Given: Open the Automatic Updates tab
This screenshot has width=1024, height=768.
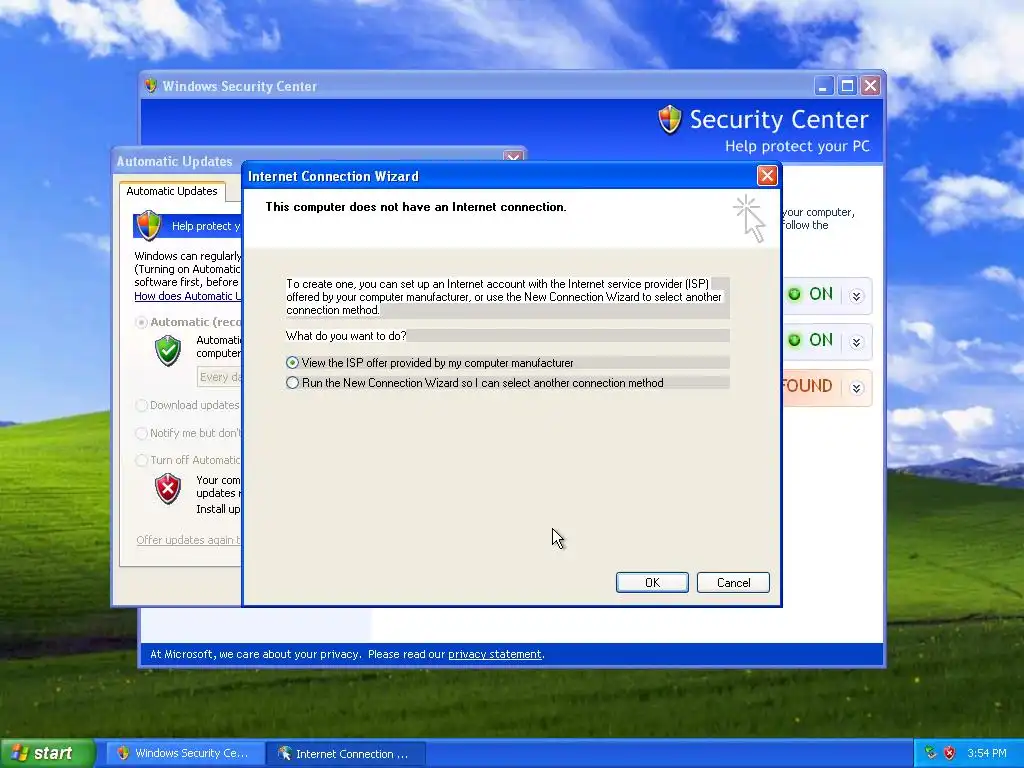Looking at the screenshot, I should pyautogui.click(x=172, y=191).
